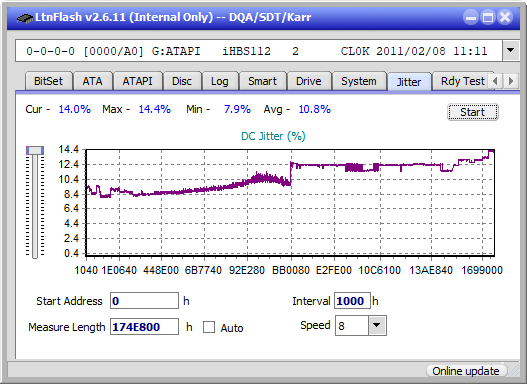Click the Measure Length input field
The height and width of the screenshot is (384, 527).
coord(145,327)
